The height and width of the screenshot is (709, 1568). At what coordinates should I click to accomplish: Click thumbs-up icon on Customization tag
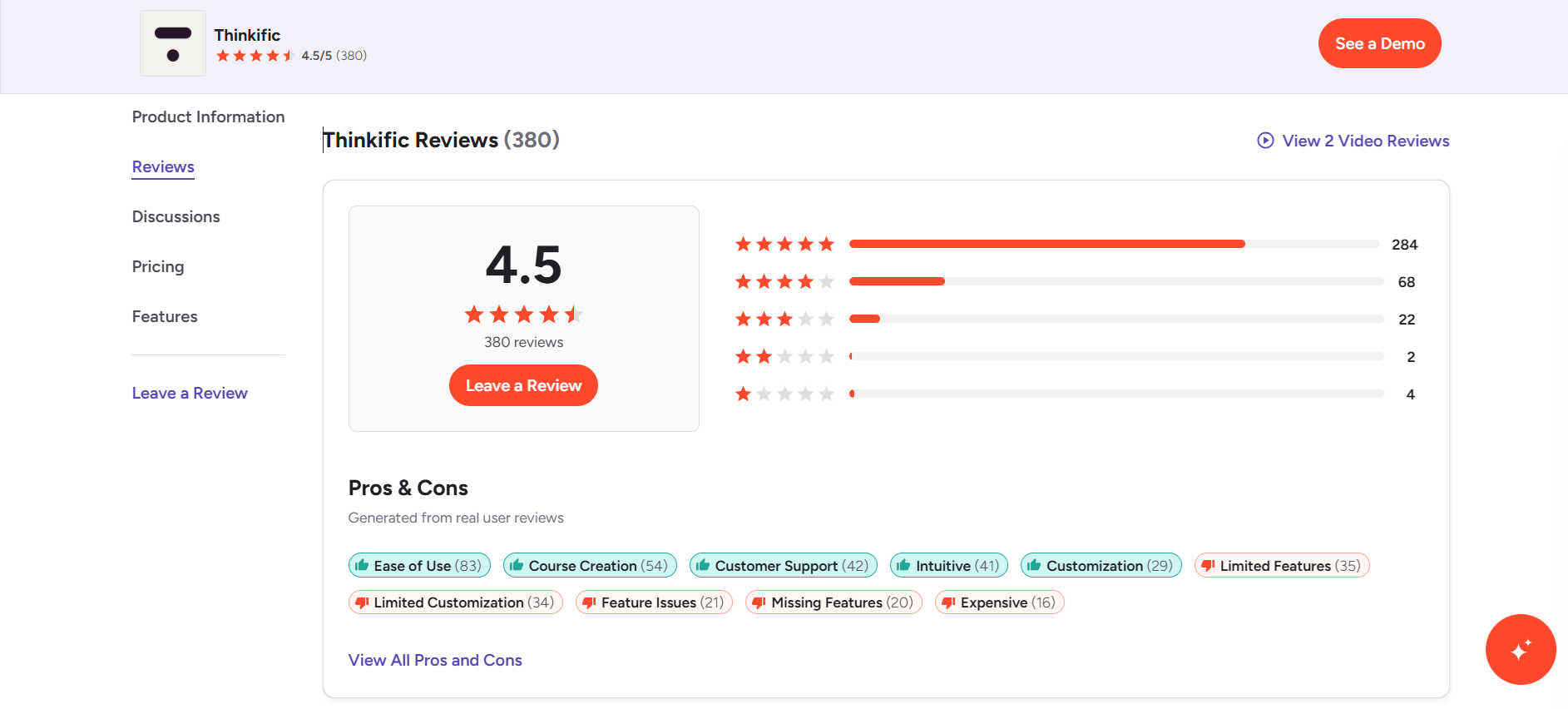pyautogui.click(x=1034, y=565)
